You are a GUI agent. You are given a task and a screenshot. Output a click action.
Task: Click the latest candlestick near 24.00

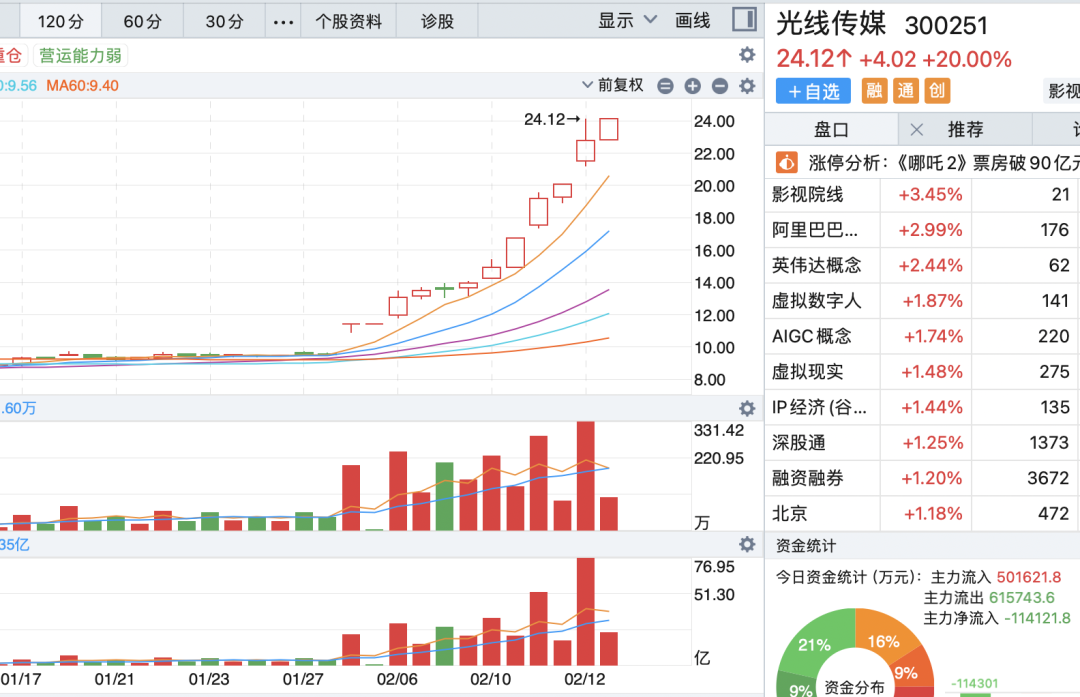[608, 129]
